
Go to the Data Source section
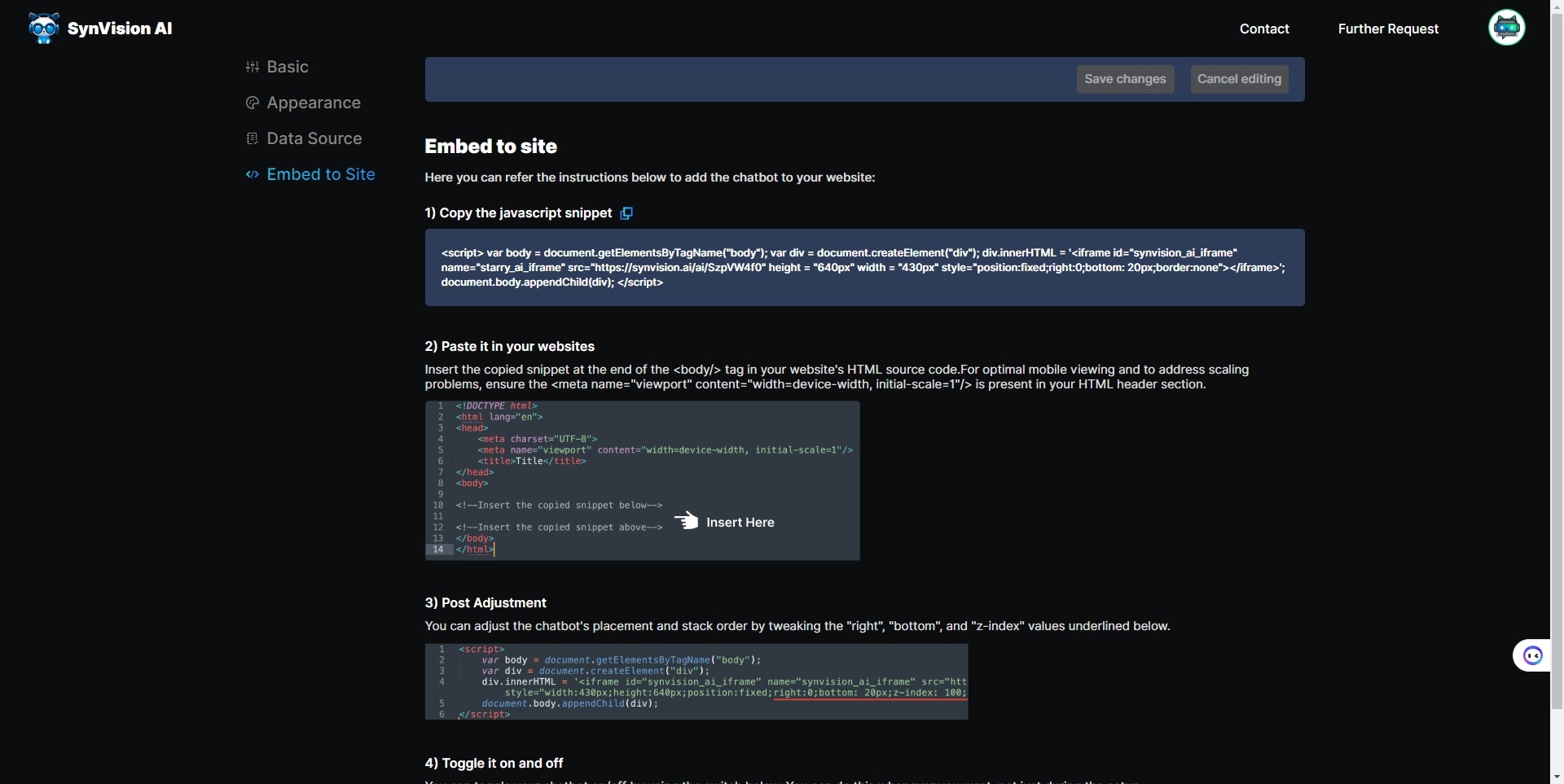[x=314, y=138]
